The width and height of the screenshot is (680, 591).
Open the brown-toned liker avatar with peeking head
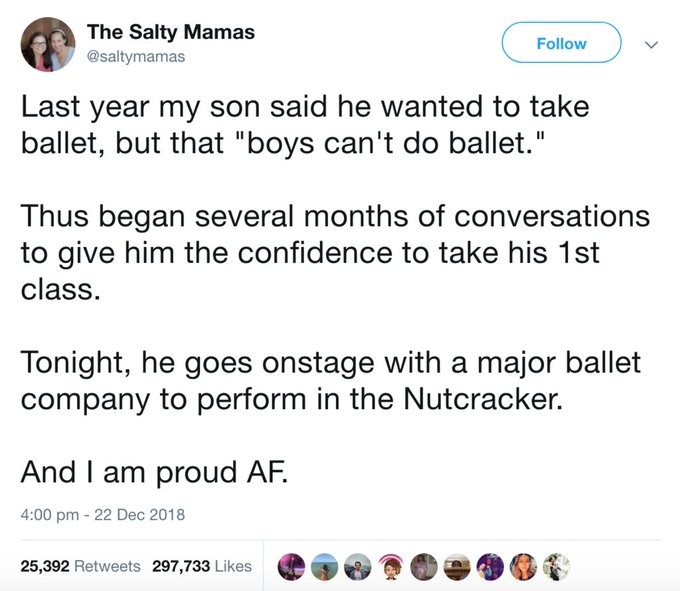point(457,567)
